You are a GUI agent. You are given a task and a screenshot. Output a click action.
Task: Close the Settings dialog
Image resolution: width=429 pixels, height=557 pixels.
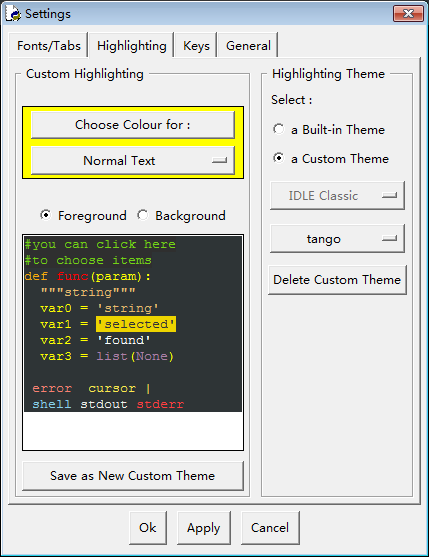(408, 13)
